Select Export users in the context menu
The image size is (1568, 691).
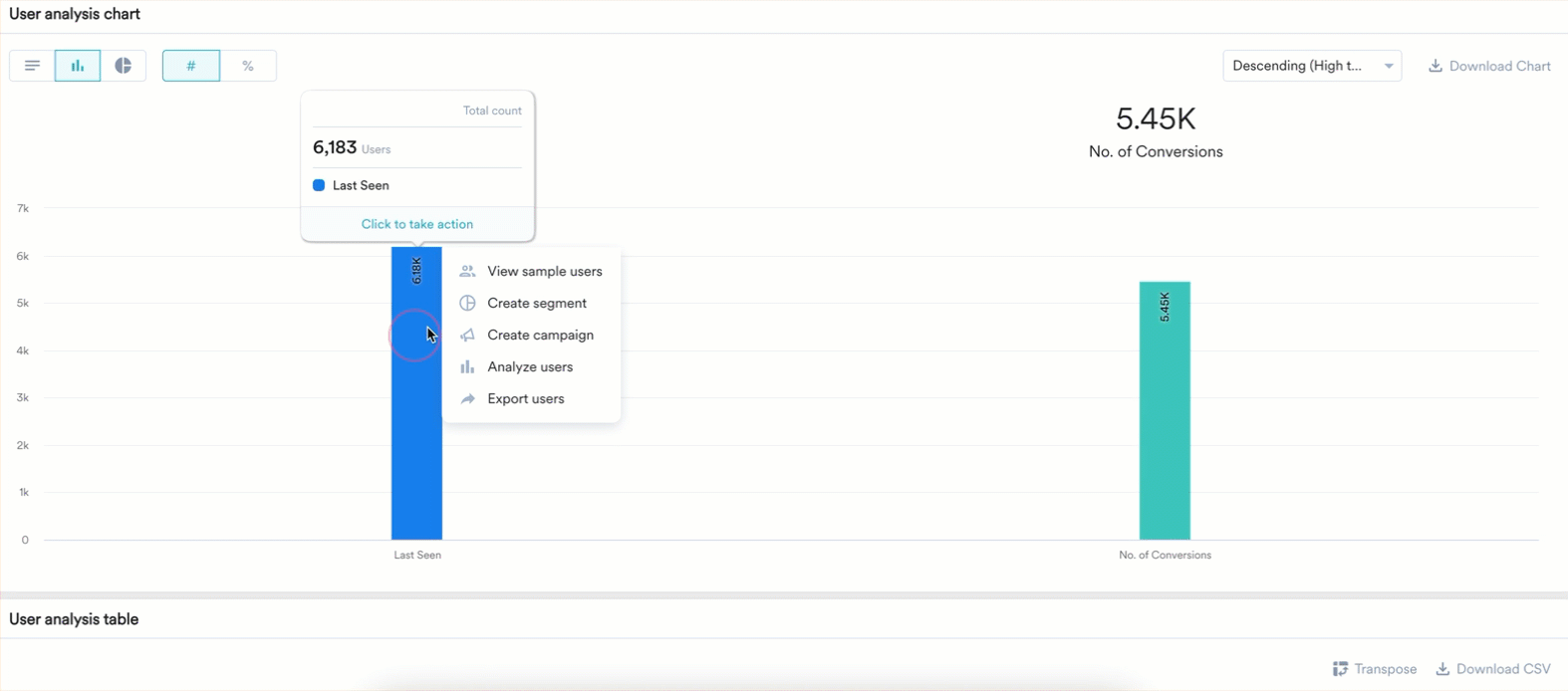click(525, 399)
